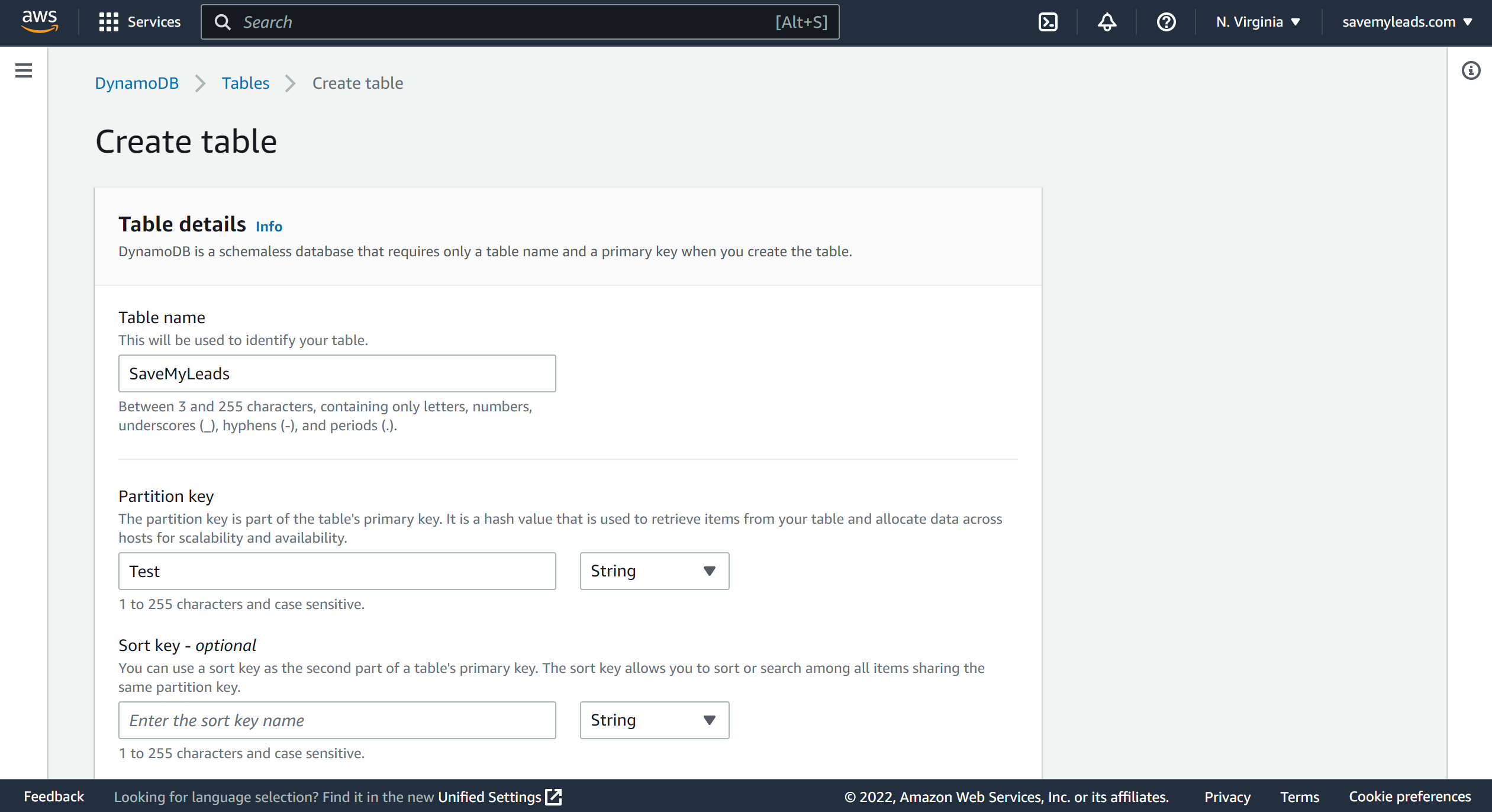1492x812 pixels.
Task: Open the N. Virginia region dropdown
Action: pos(1258,22)
